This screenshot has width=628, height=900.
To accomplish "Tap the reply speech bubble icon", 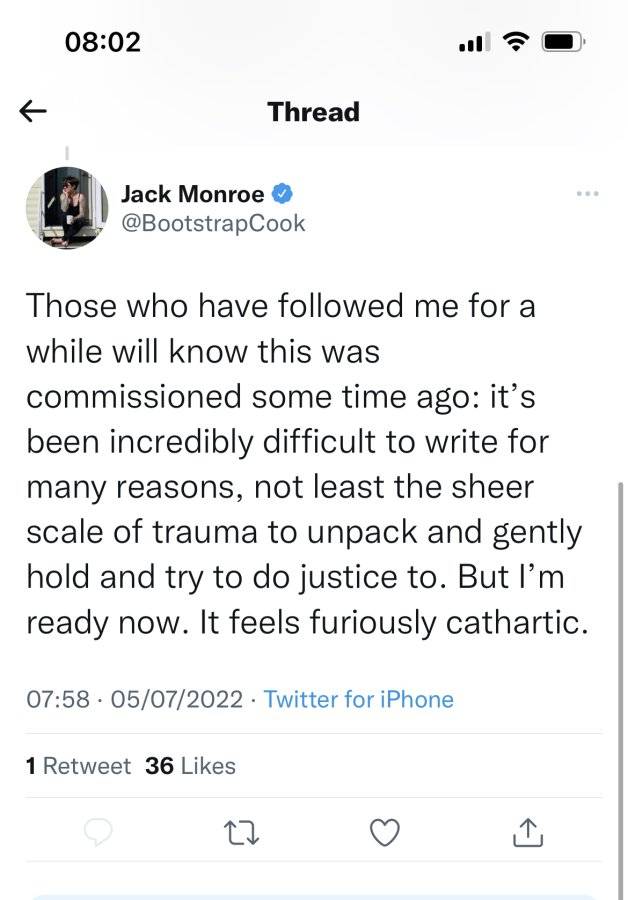I will 98,832.
